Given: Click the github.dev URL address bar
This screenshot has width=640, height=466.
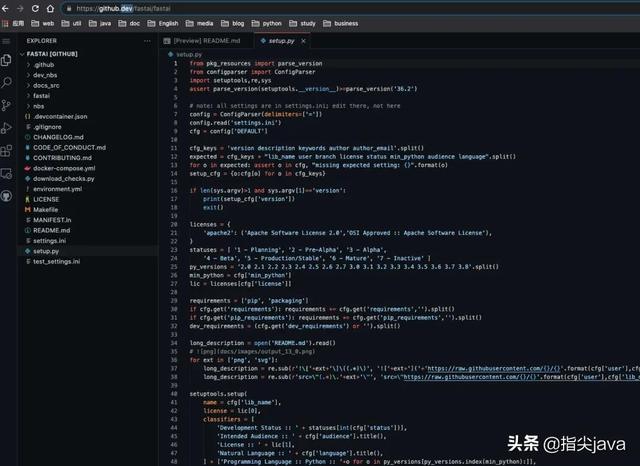Looking at the screenshot, I should pyautogui.click(x=351, y=9).
